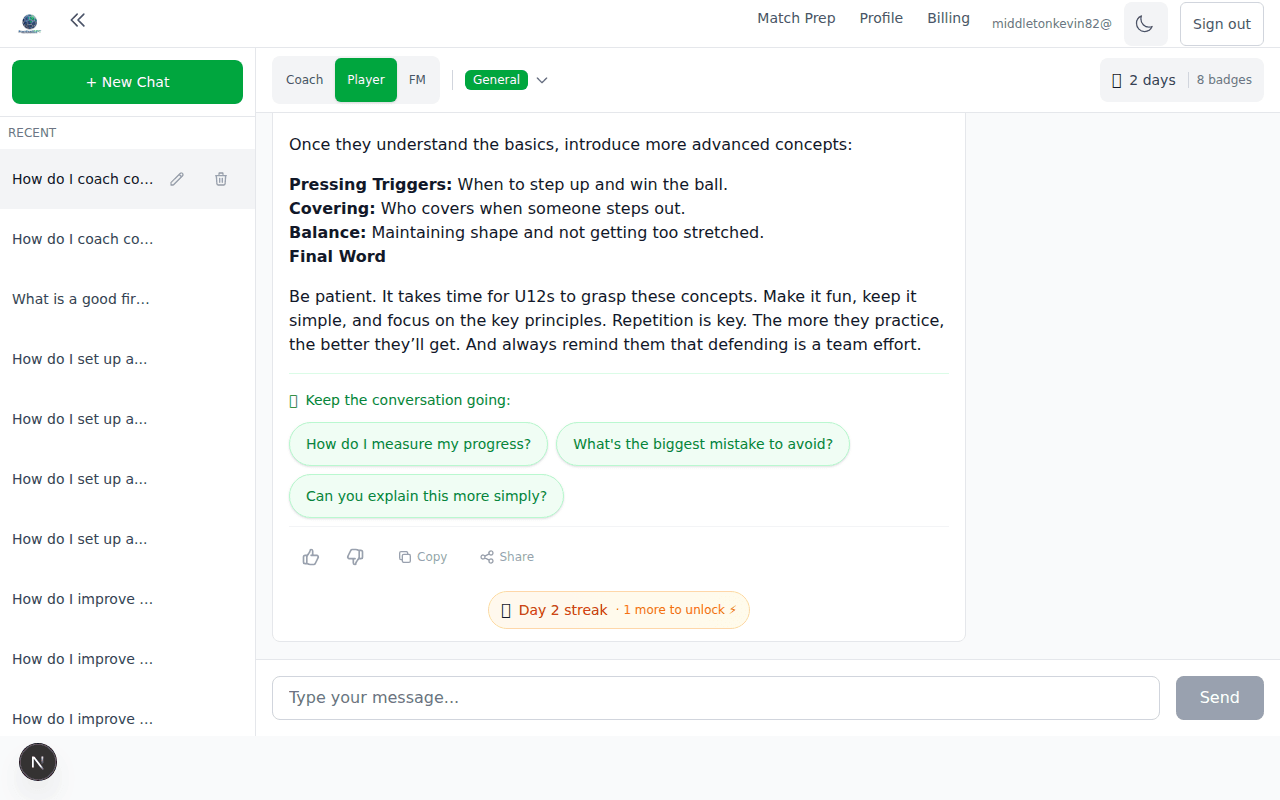Click the 2 days streak counter
This screenshot has width=1280, height=800.
(x=1142, y=79)
